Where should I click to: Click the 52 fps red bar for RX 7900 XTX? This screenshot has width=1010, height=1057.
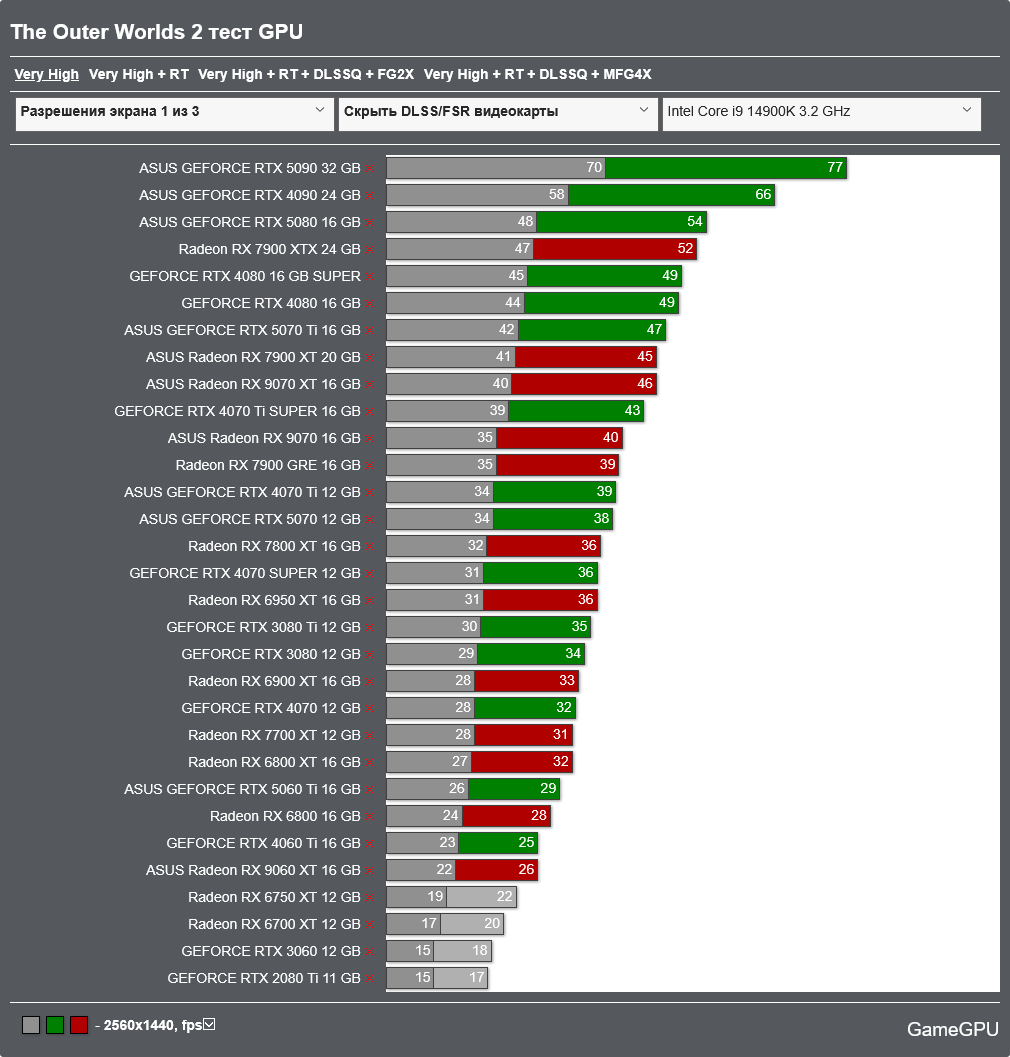tap(615, 249)
